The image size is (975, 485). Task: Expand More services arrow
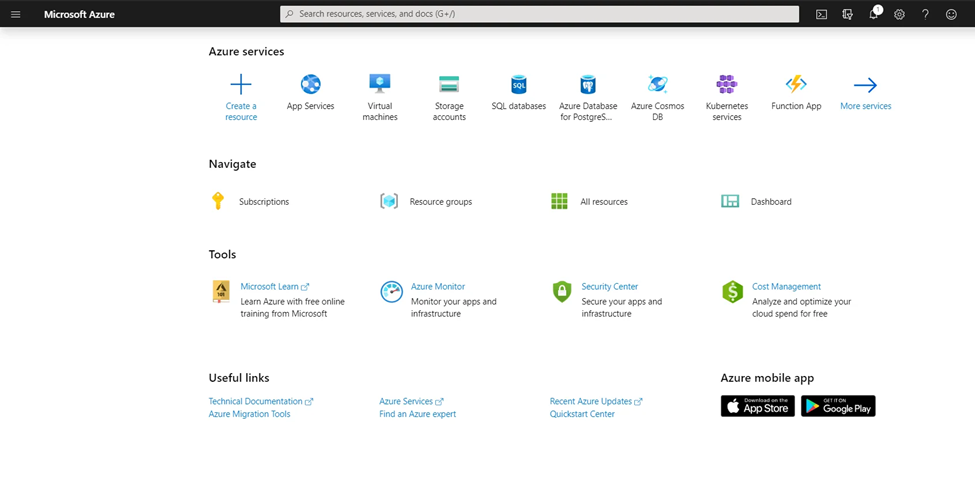865,85
